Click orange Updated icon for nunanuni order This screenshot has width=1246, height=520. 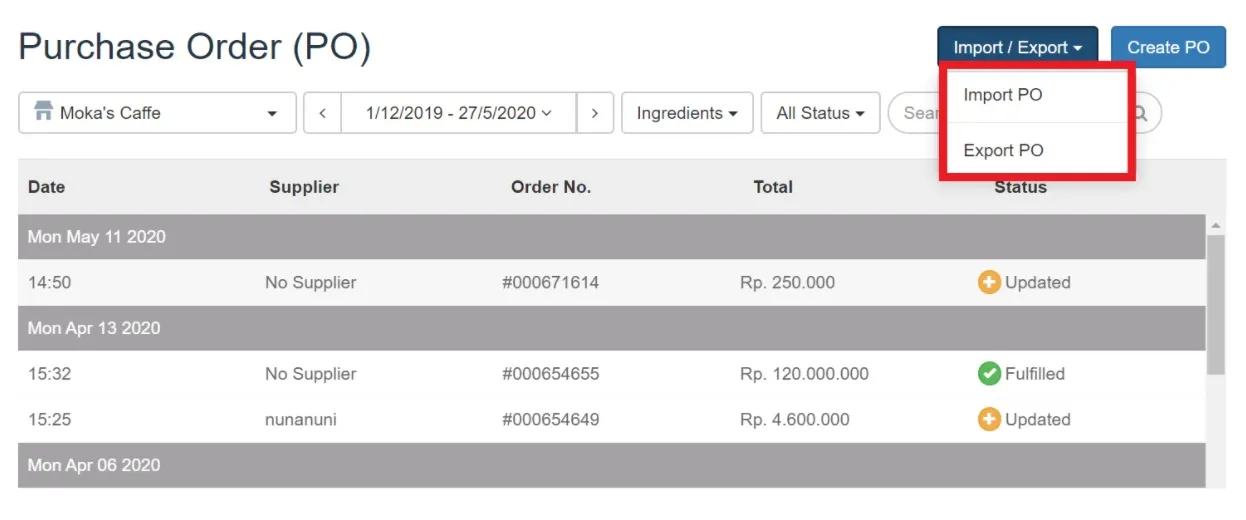(989, 419)
